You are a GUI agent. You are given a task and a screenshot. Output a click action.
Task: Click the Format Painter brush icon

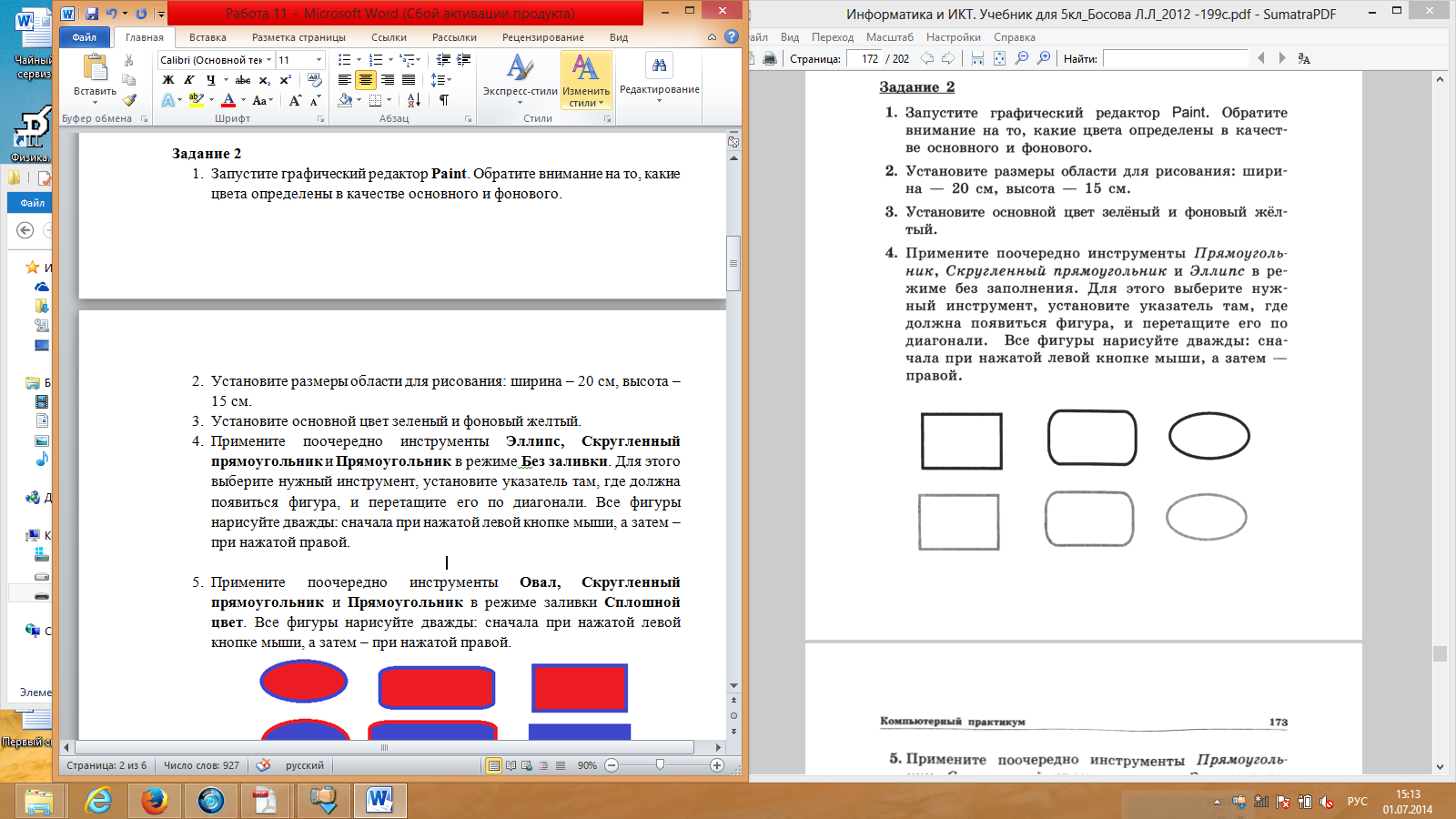[129, 100]
